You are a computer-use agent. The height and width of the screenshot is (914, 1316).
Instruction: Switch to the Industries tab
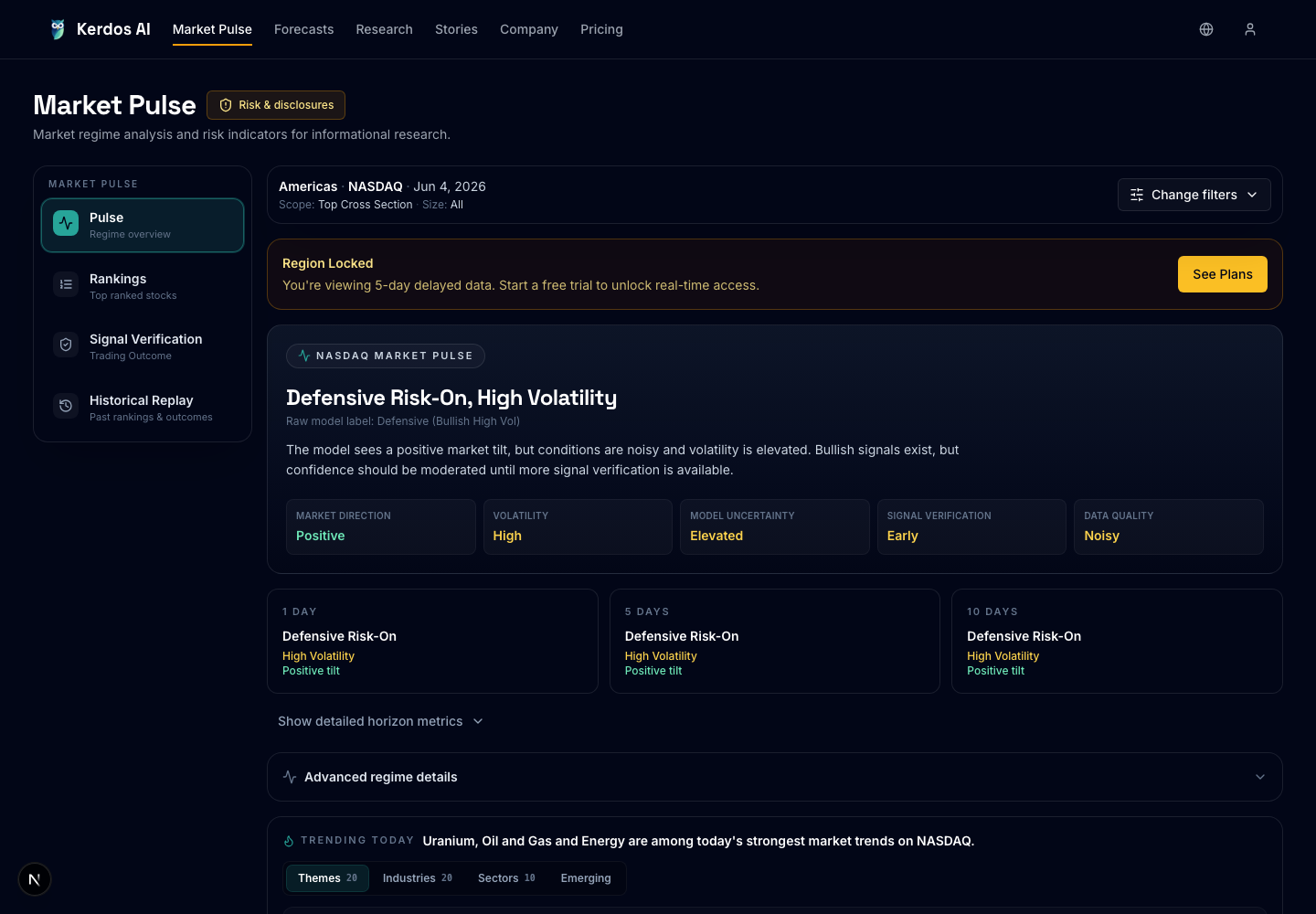[x=417, y=878]
